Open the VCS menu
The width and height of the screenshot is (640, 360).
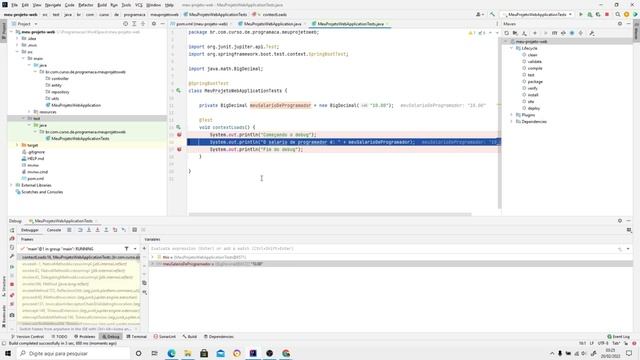[139, 5]
